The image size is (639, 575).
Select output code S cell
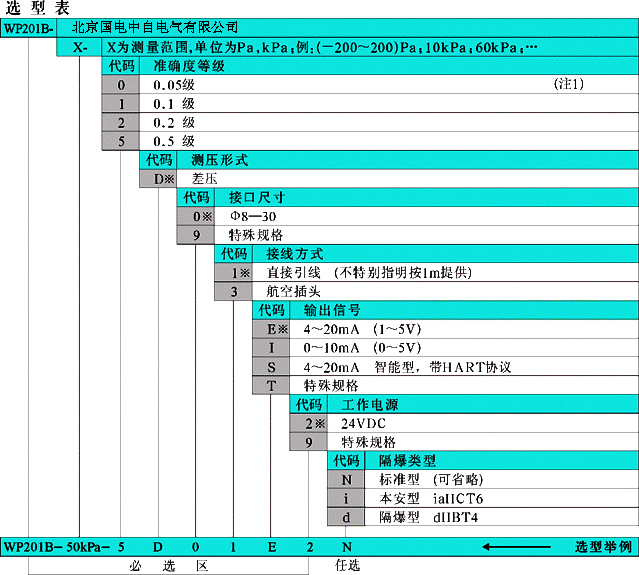(271, 367)
